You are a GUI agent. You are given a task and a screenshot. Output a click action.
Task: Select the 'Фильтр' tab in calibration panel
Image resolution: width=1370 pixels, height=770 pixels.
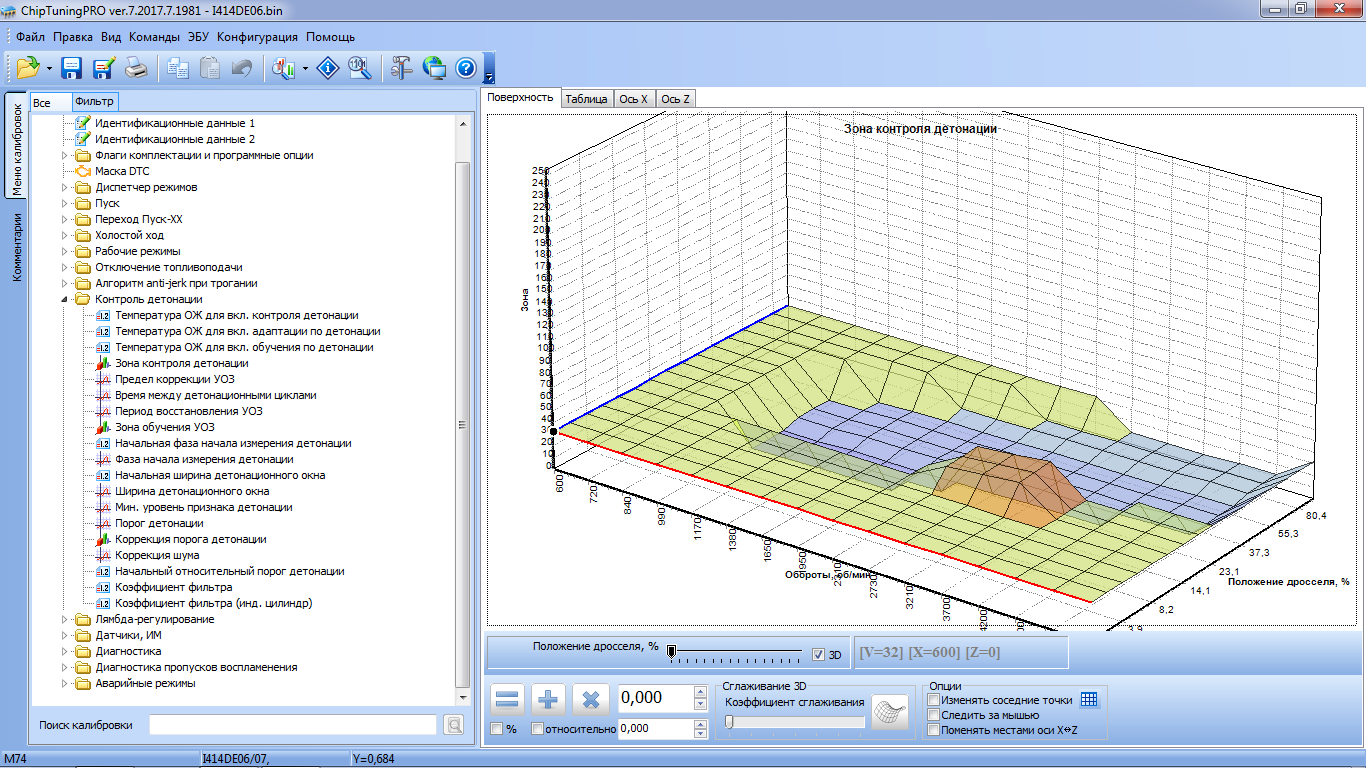coord(94,102)
